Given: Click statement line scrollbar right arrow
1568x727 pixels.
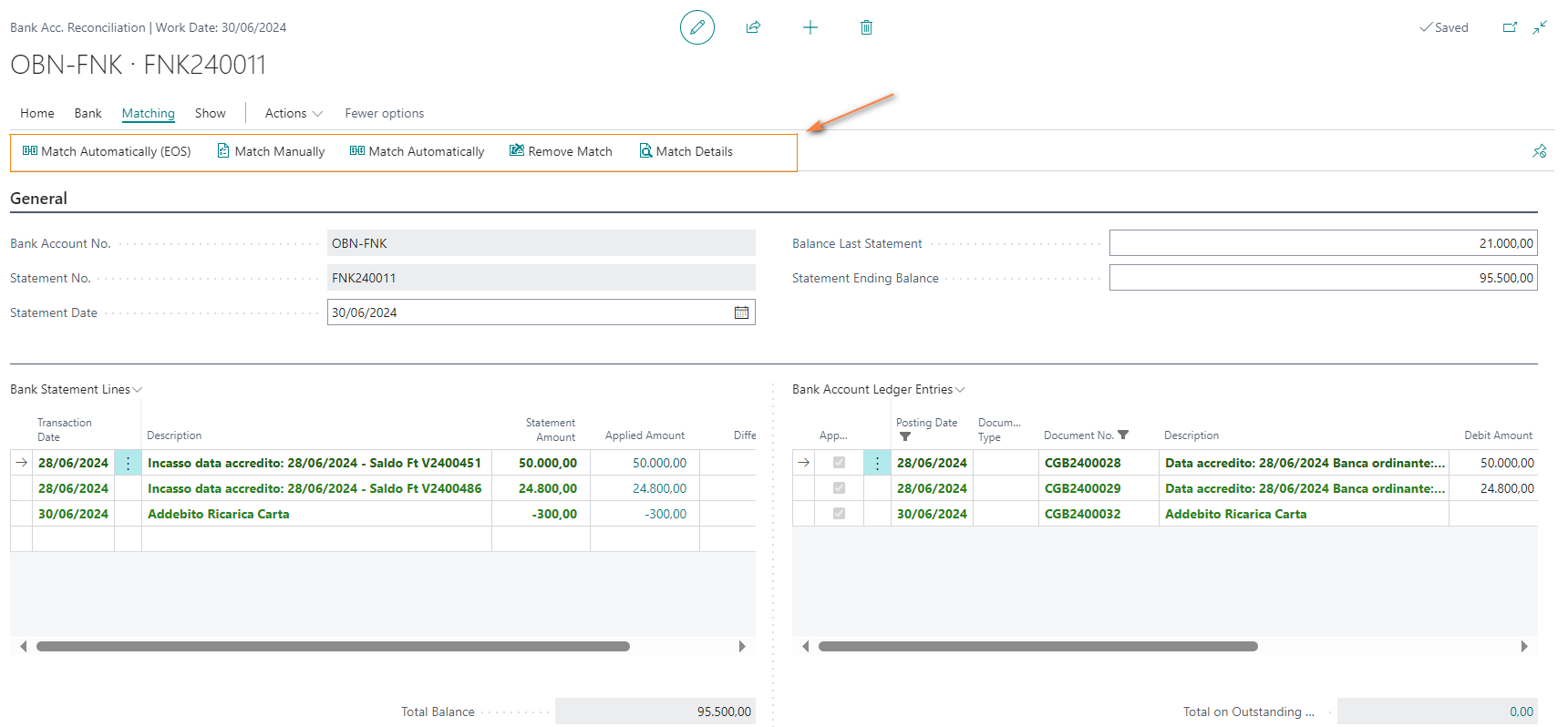Looking at the screenshot, I should coord(742,646).
